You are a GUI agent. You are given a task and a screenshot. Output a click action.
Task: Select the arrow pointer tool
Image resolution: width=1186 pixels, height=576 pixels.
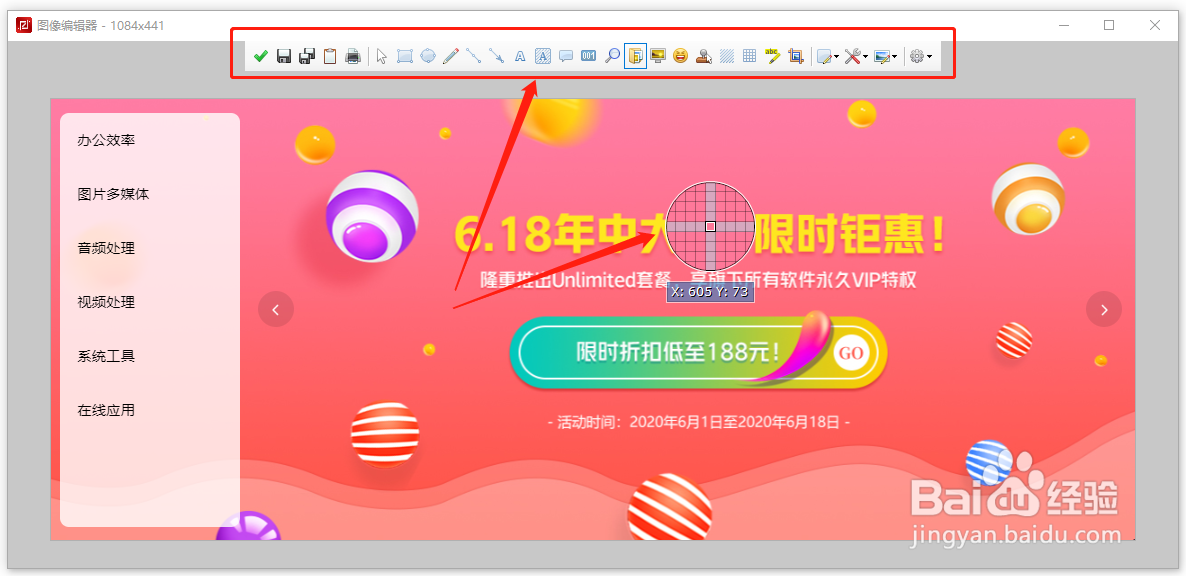(x=381, y=56)
